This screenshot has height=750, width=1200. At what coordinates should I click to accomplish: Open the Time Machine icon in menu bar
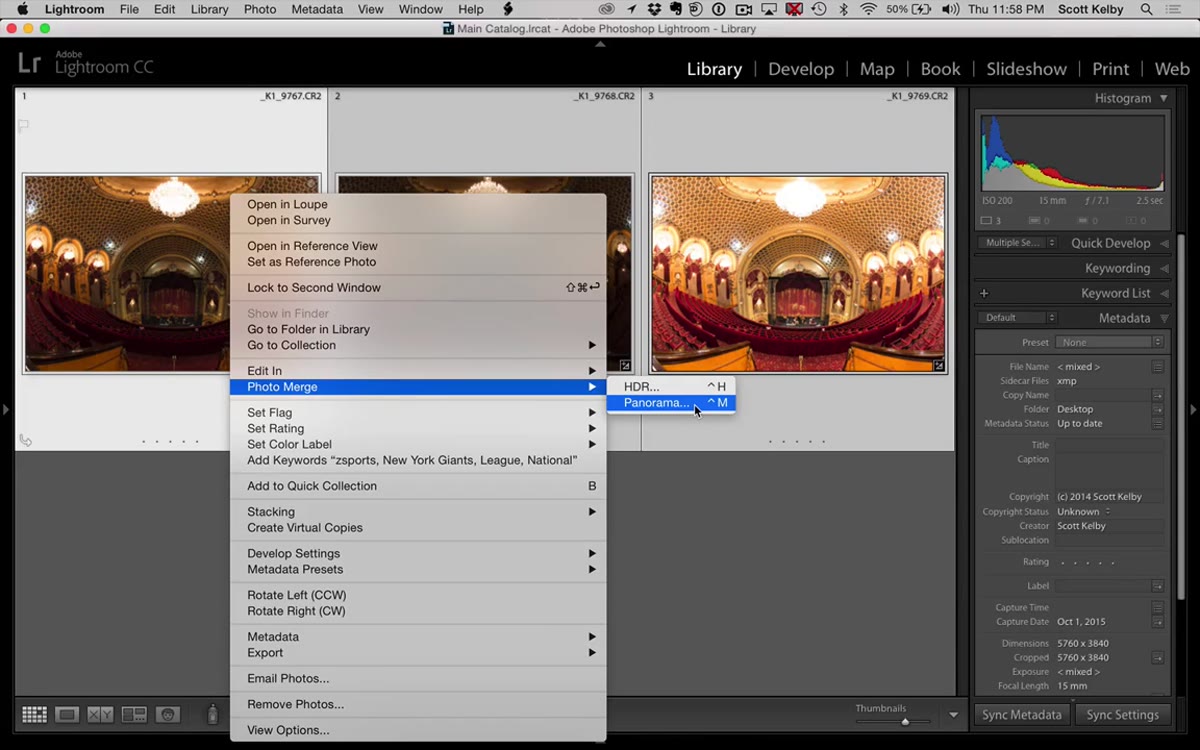819,9
